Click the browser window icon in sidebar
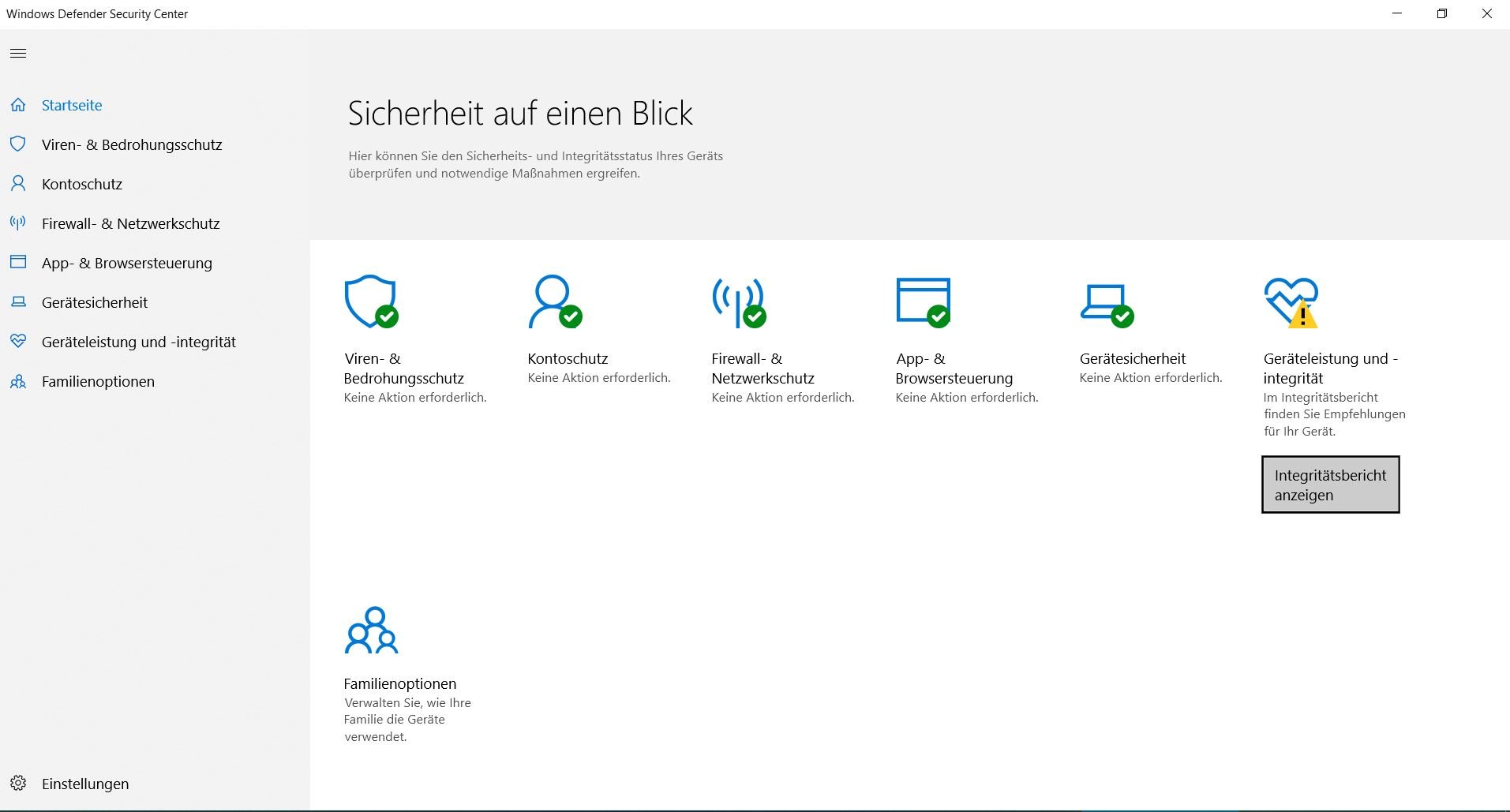The image size is (1510, 812). [18, 263]
